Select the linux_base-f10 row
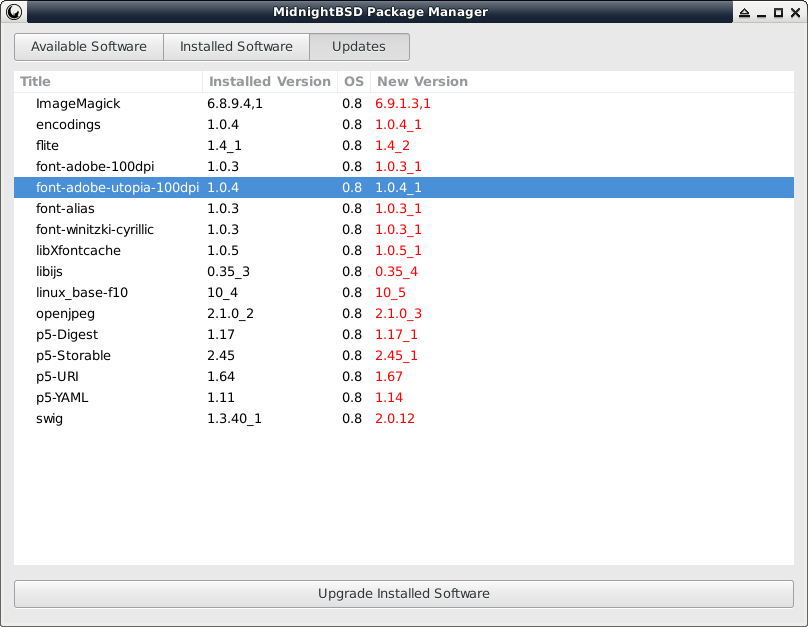This screenshot has width=808, height=627. (403, 293)
